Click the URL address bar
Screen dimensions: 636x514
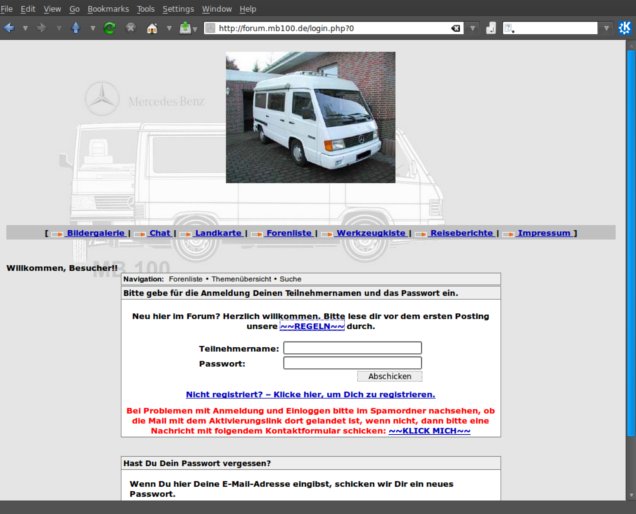pyautogui.click(x=333, y=28)
